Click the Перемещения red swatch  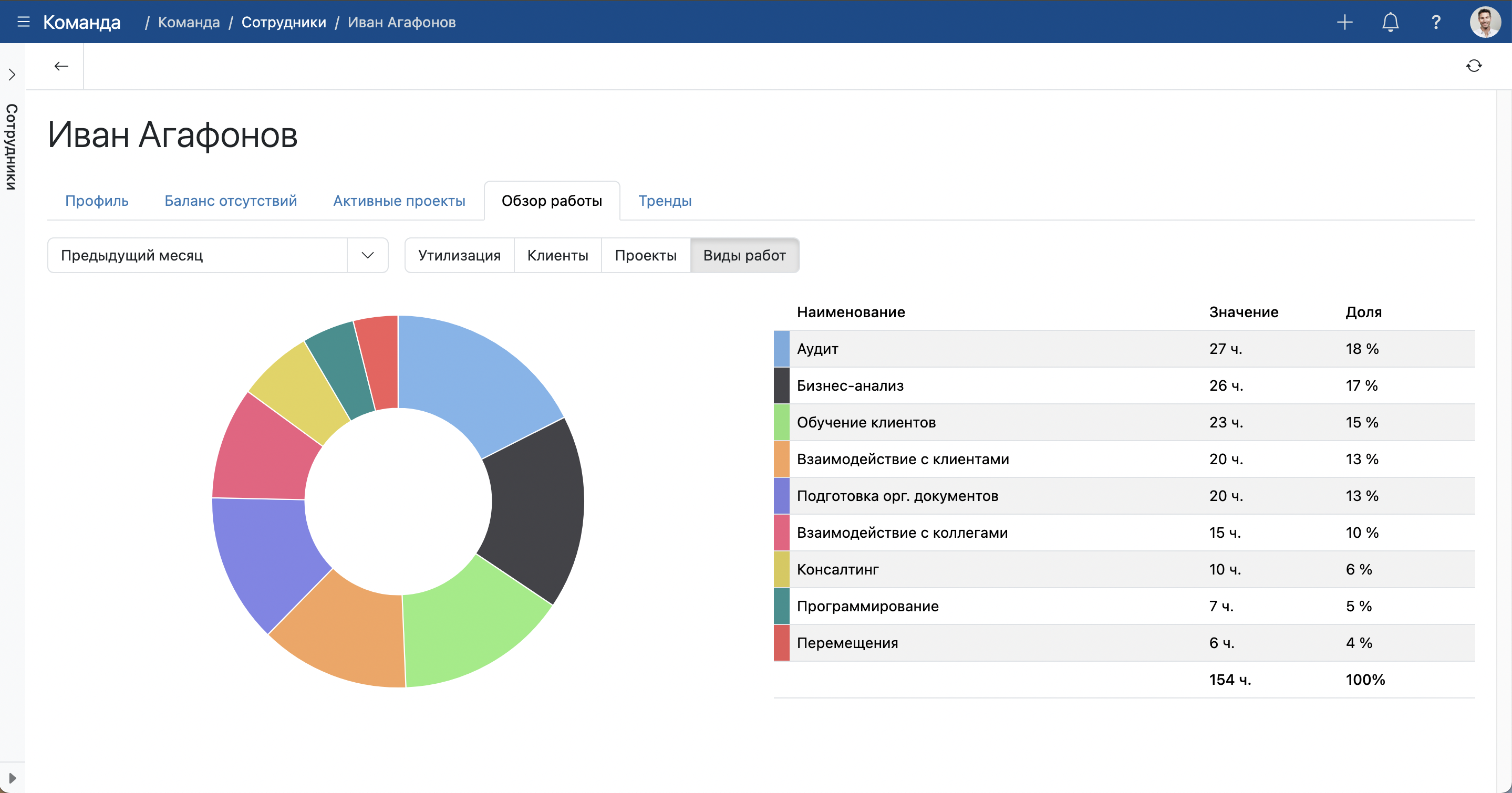click(x=781, y=643)
